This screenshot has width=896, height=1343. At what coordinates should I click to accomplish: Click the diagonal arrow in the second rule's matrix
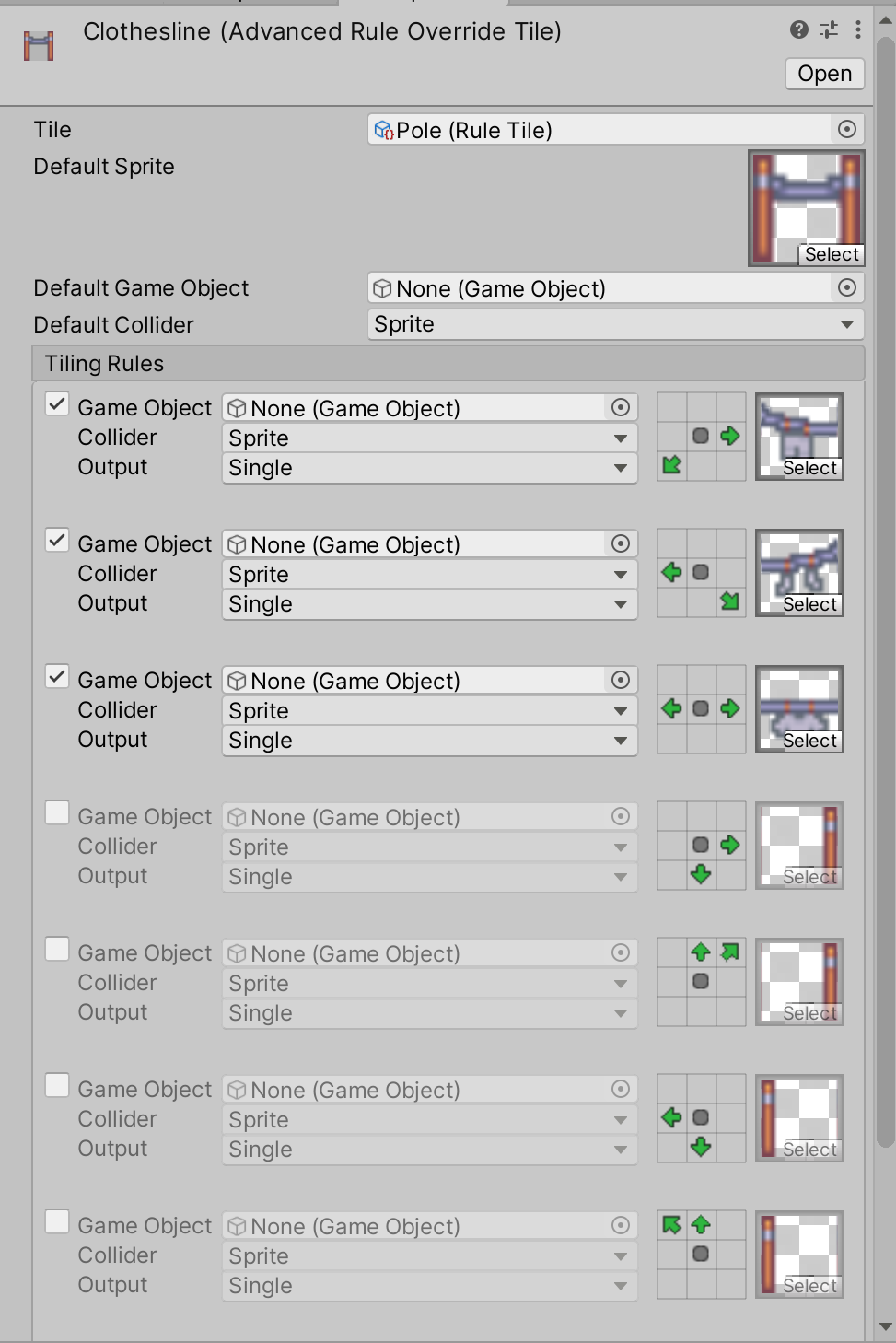[x=730, y=601]
